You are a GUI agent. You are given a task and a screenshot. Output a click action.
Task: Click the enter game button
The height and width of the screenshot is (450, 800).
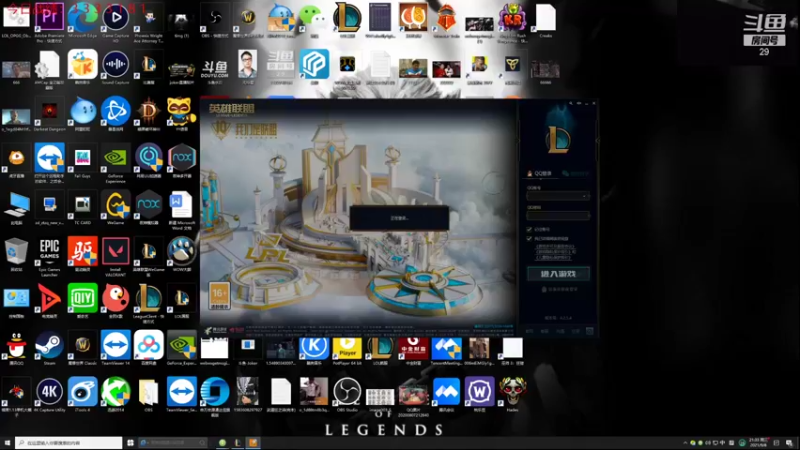click(558, 273)
